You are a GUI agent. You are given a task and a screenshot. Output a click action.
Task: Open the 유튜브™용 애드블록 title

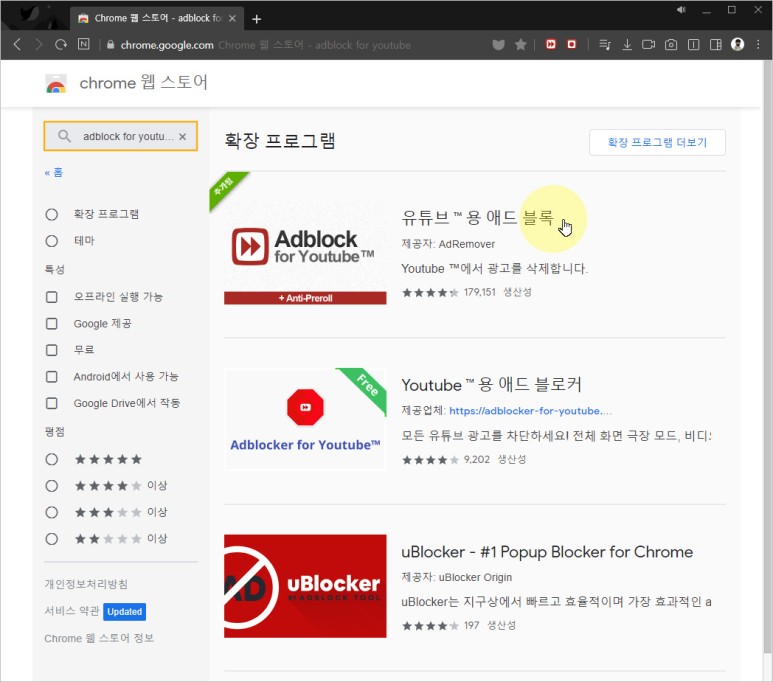pyautogui.click(x=477, y=217)
